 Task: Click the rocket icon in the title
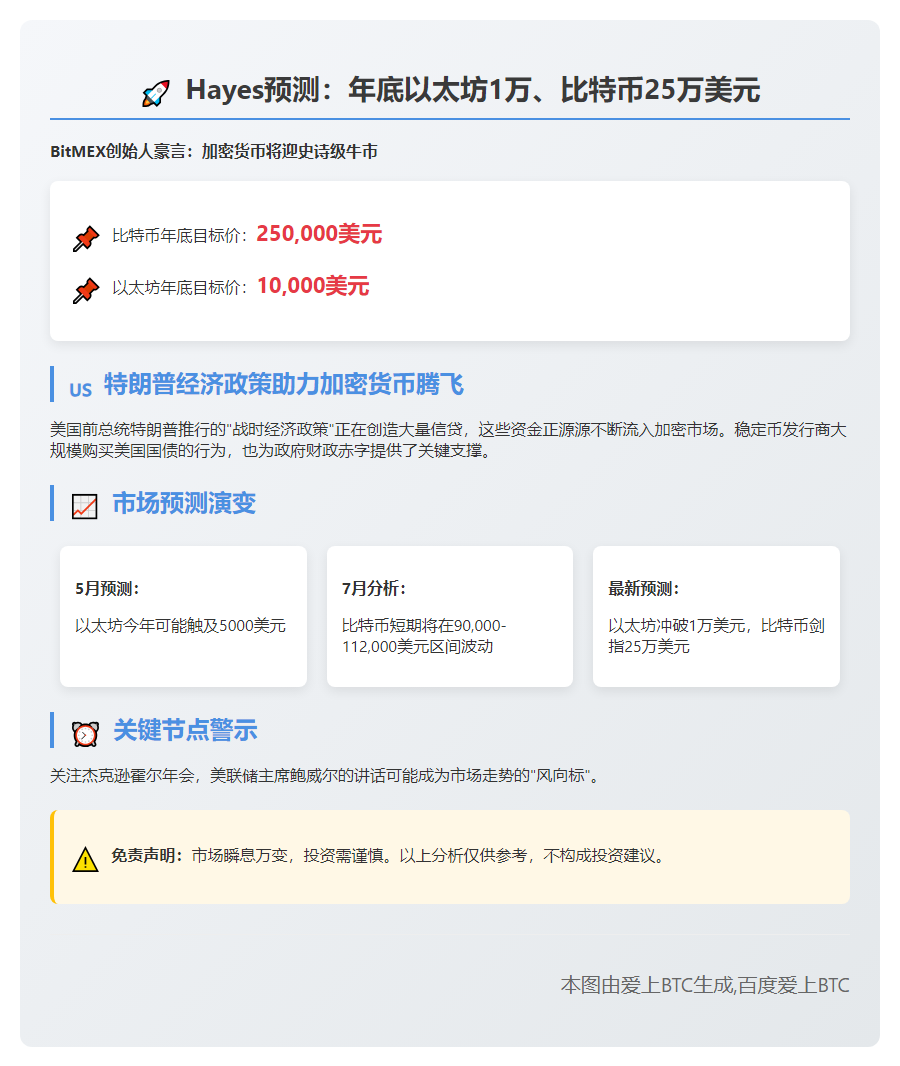[x=155, y=92]
